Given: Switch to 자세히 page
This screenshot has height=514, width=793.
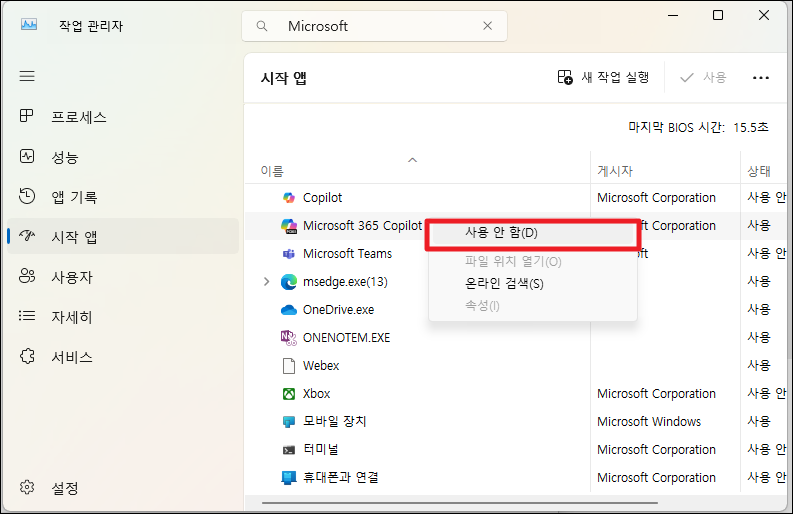Looking at the screenshot, I should click(x=123, y=316).
